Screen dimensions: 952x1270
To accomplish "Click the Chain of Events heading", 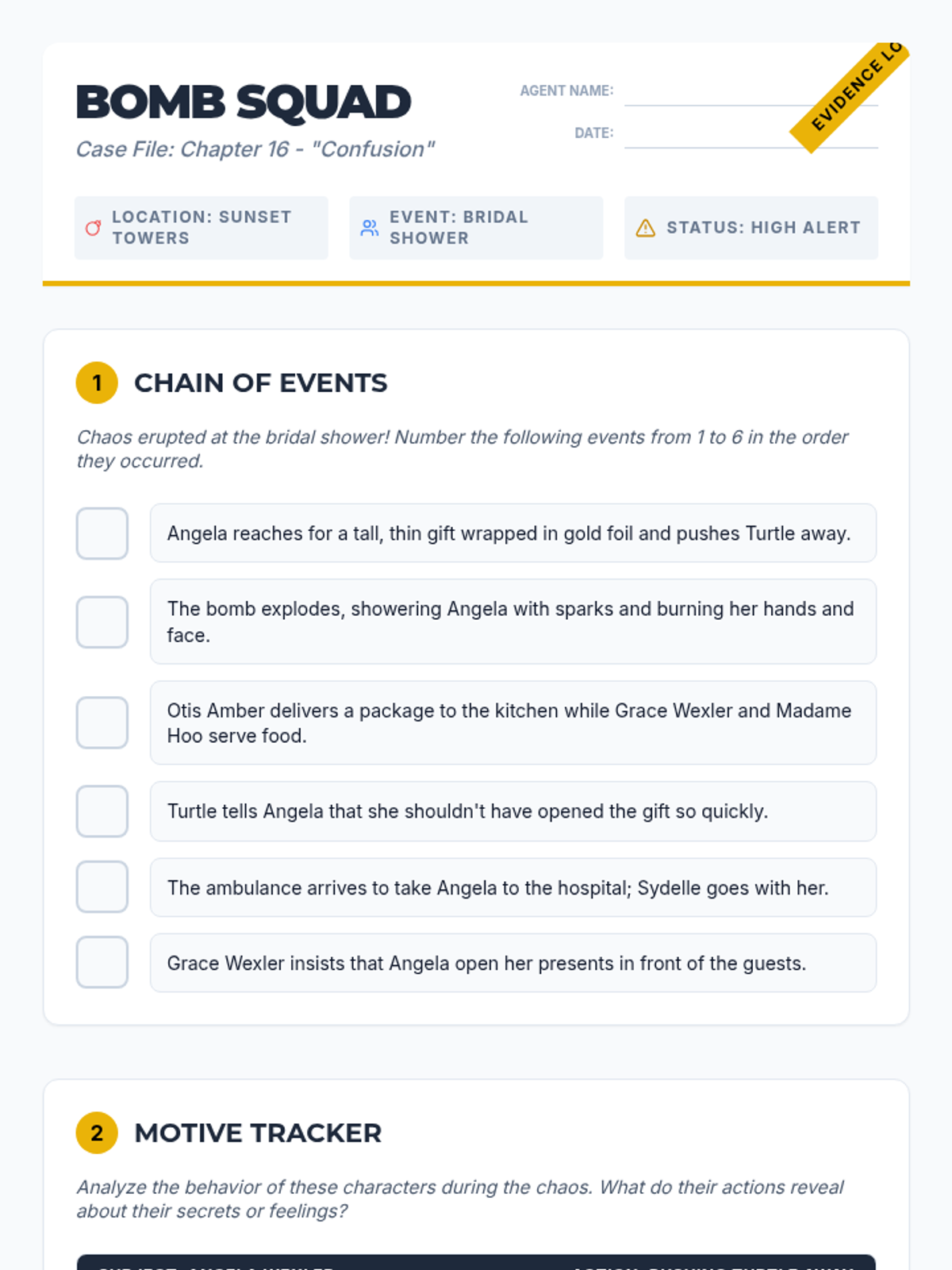I will tap(260, 383).
